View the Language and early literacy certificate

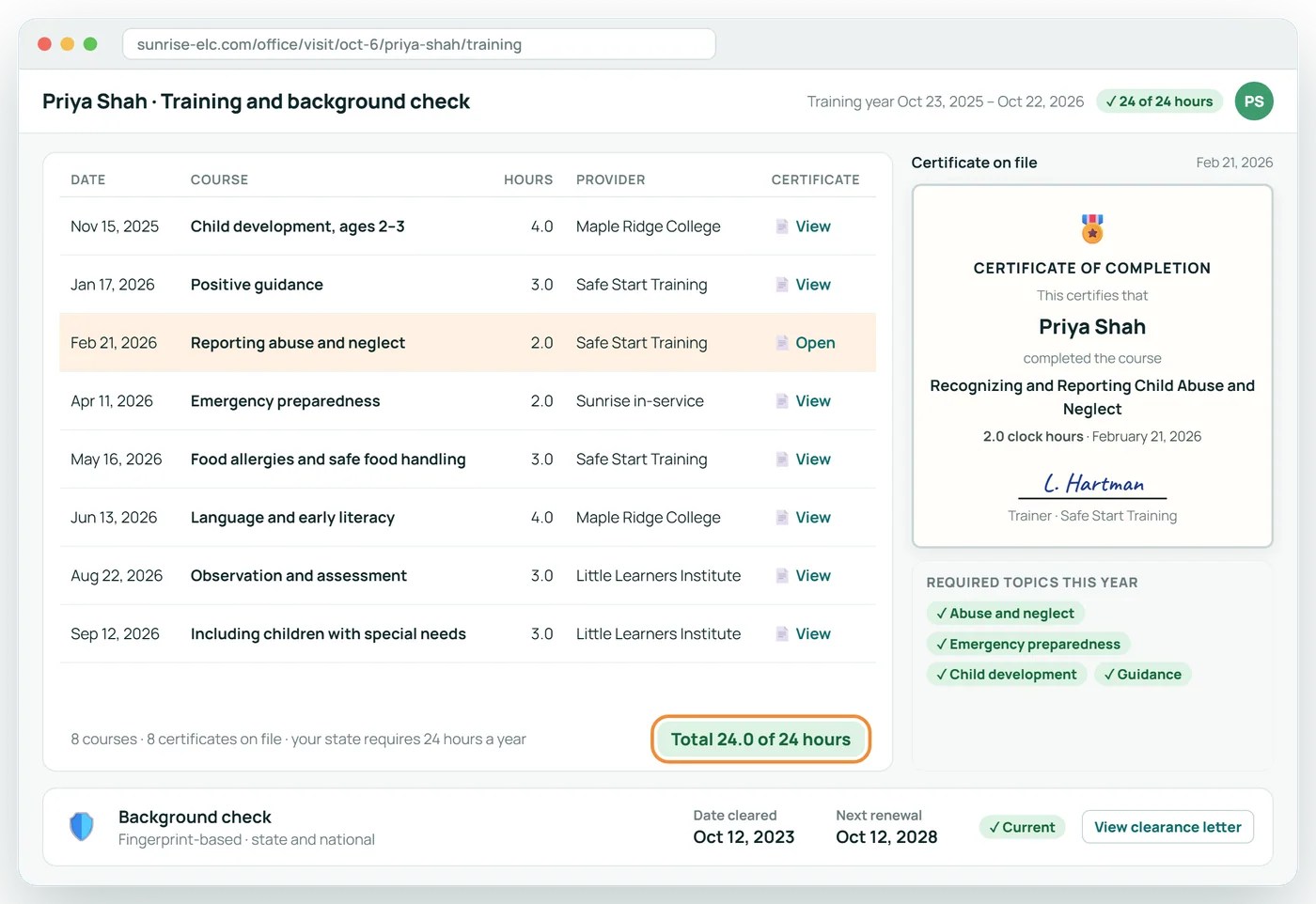pyautogui.click(x=813, y=518)
